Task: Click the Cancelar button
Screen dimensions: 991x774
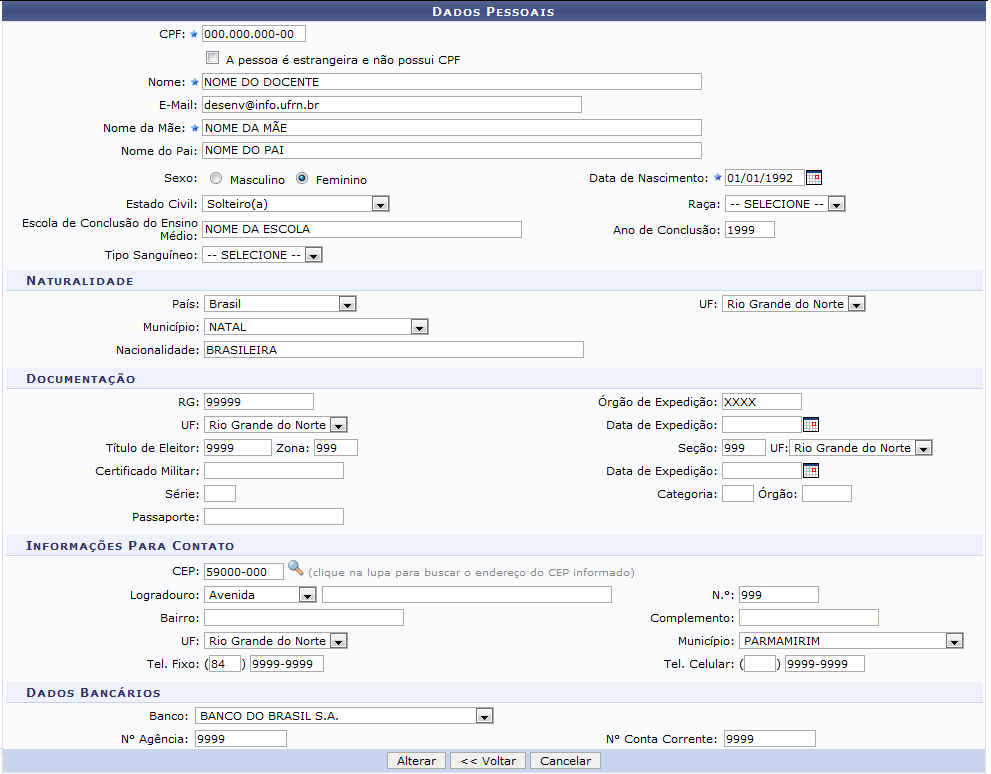Action: click(565, 761)
